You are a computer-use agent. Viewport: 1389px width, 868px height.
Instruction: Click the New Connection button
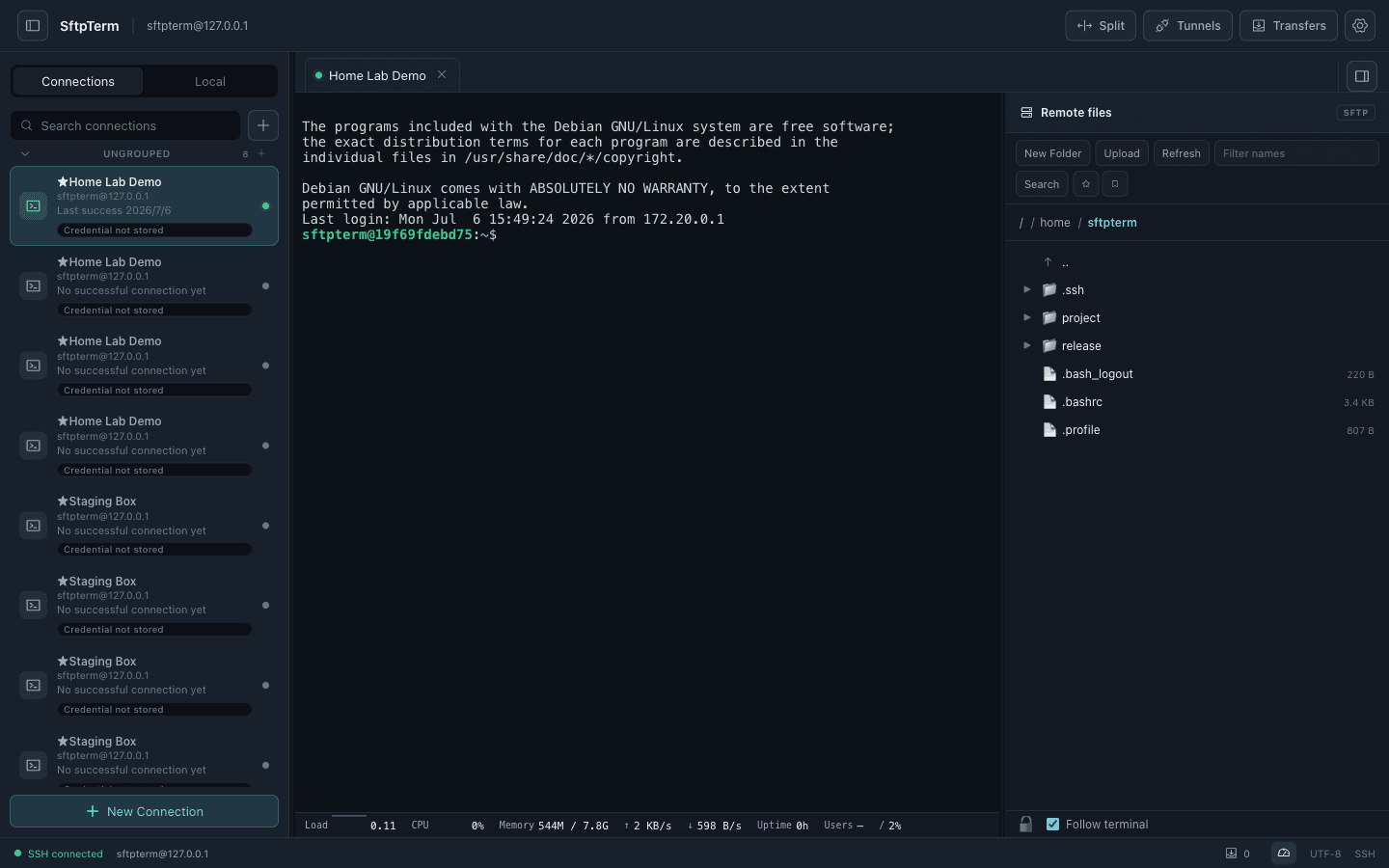[x=144, y=812]
